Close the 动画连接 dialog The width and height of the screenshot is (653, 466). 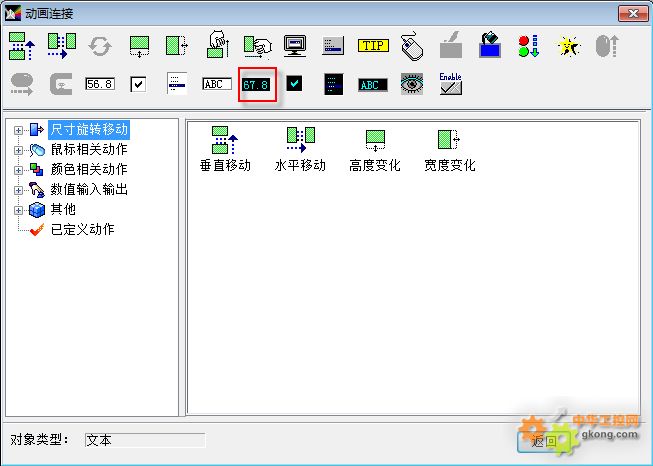click(633, 13)
